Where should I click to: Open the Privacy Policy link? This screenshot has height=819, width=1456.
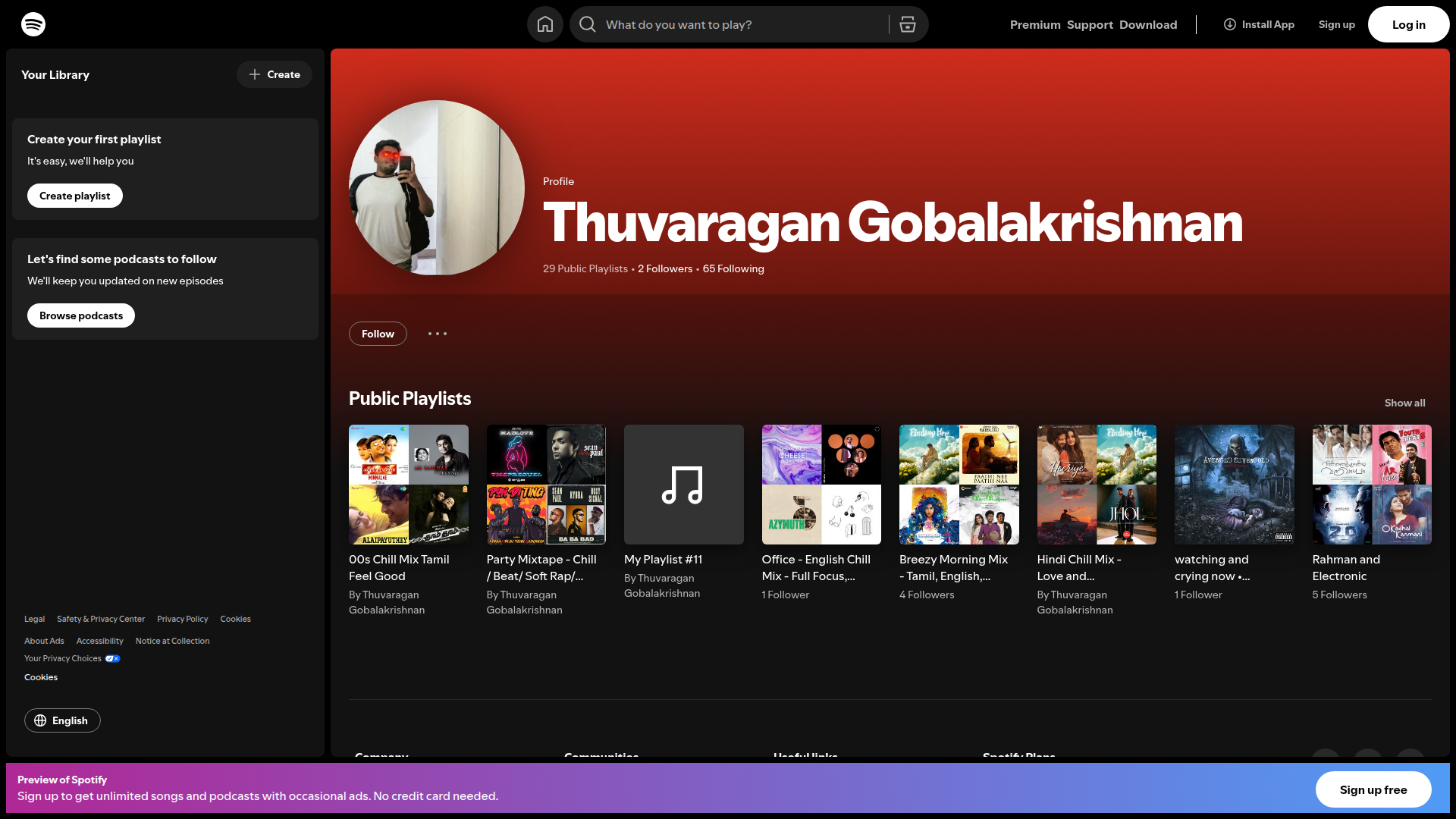click(183, 619)
